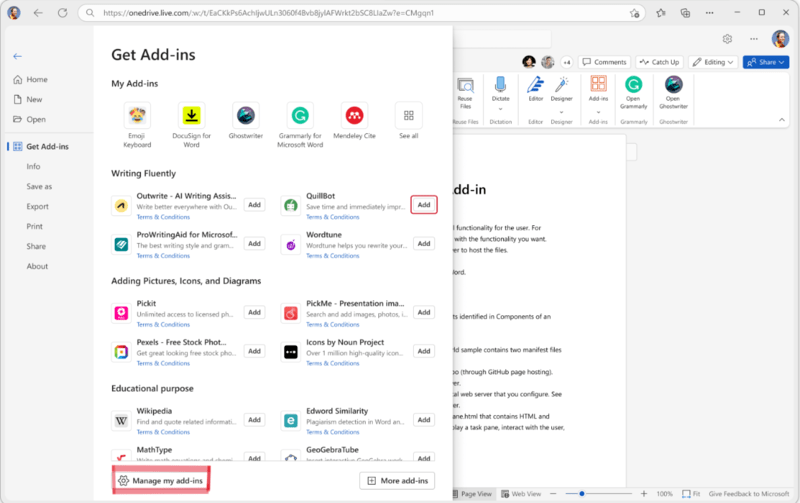The height and width of the screenshot is (503, 800).
Task: Add the QuillBot add-in
Action: point(424,205)
